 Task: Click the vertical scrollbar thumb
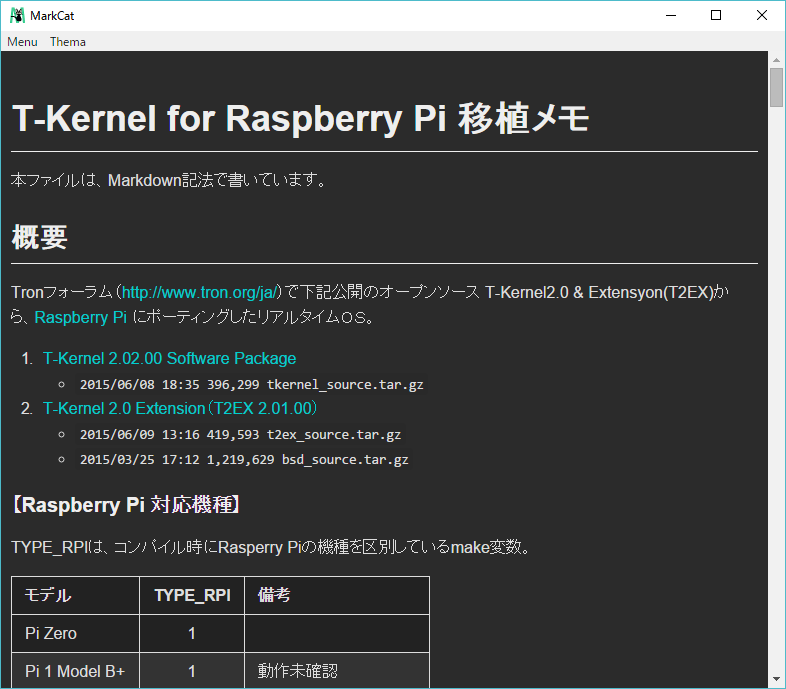[776, 88]
